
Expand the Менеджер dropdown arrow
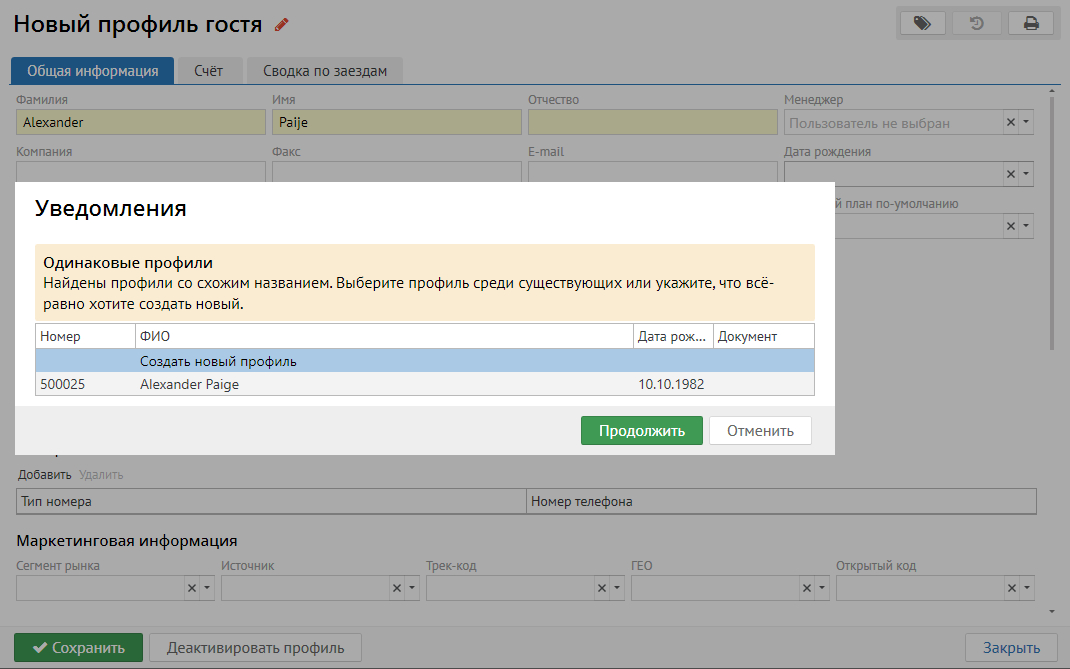[1026, 122]
